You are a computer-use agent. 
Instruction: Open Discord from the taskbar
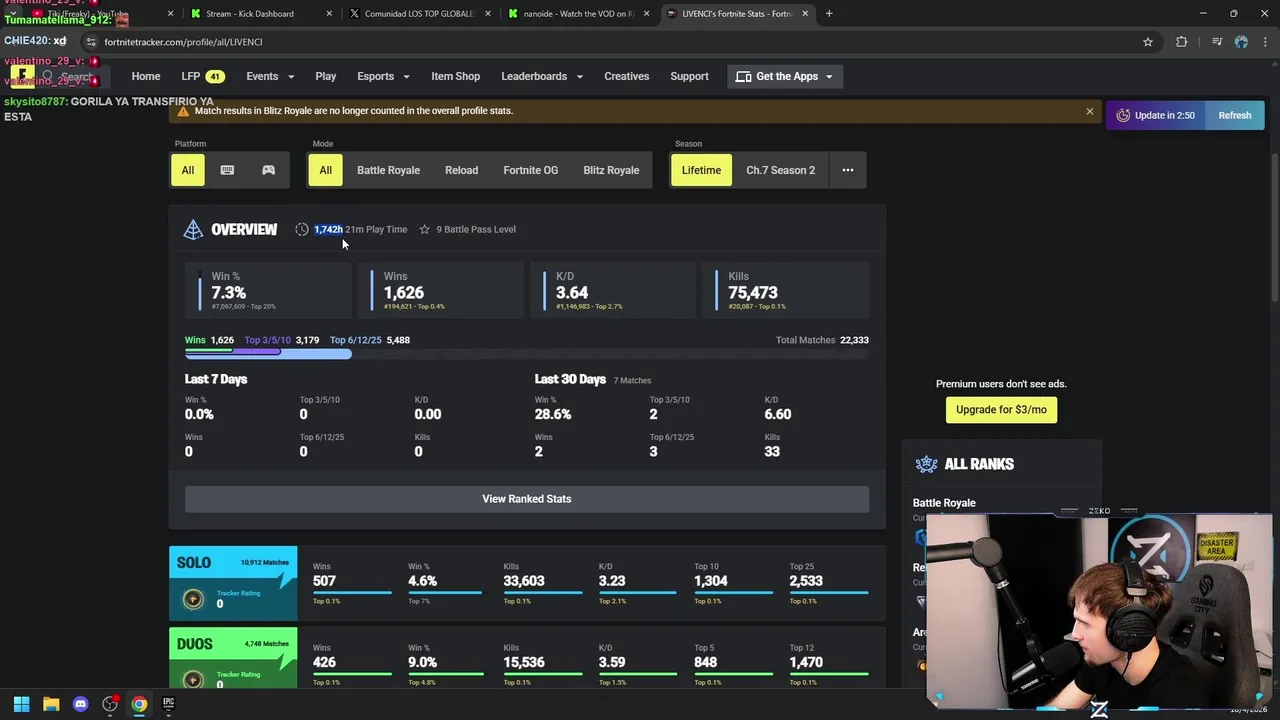coord(80,704)
